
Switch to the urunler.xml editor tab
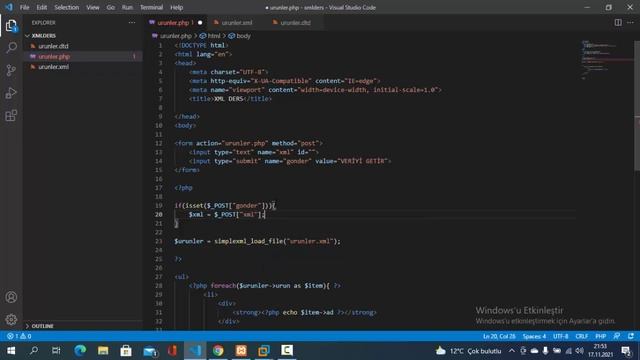tap(237, 23)
